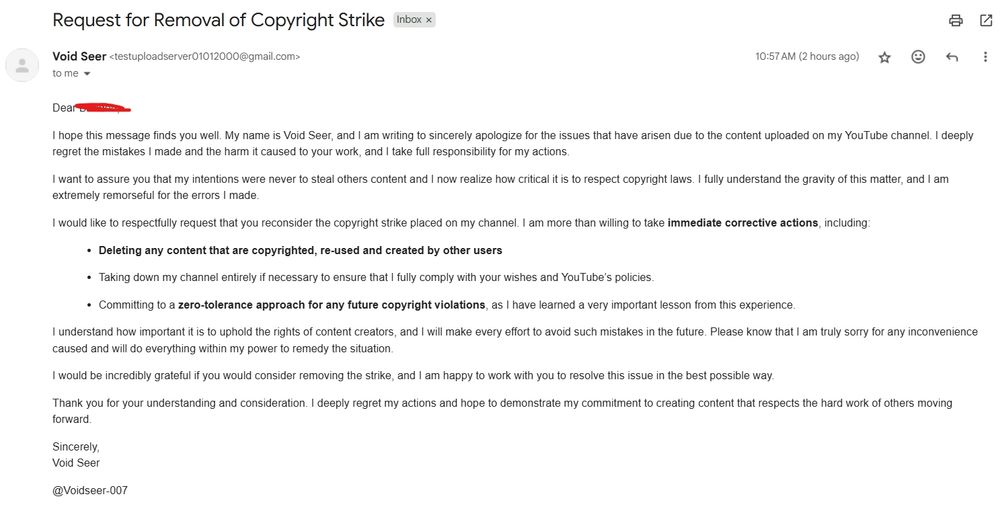Open the email in a new window
Screen dimensions: 1000x519
986,20
